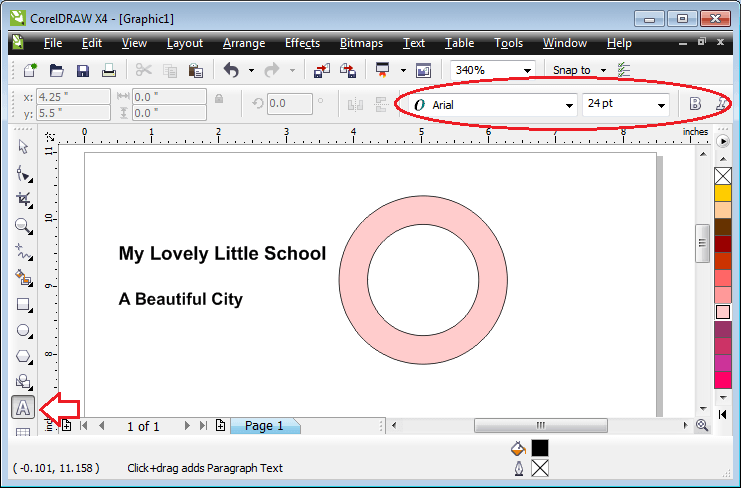Open the Arial font list dropdown
This screenshot has height=488, width=741.
coord(569,105)
